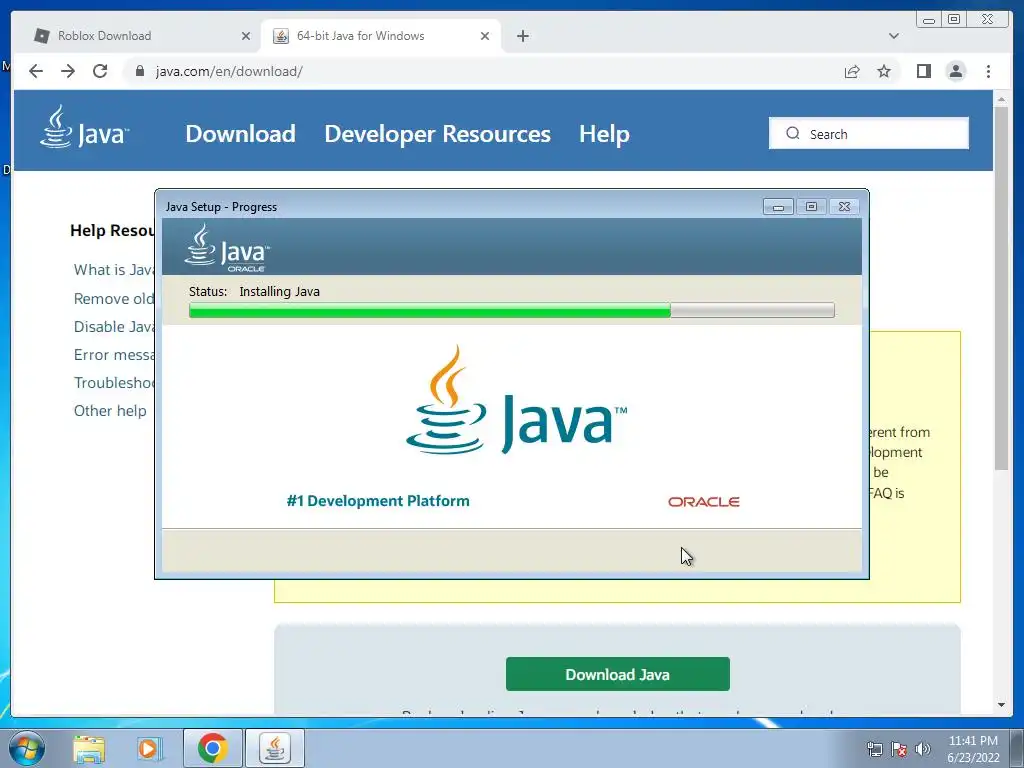Open the What is Java help link
This screenshot has width=1024, height=768.
tap(114, 270)
